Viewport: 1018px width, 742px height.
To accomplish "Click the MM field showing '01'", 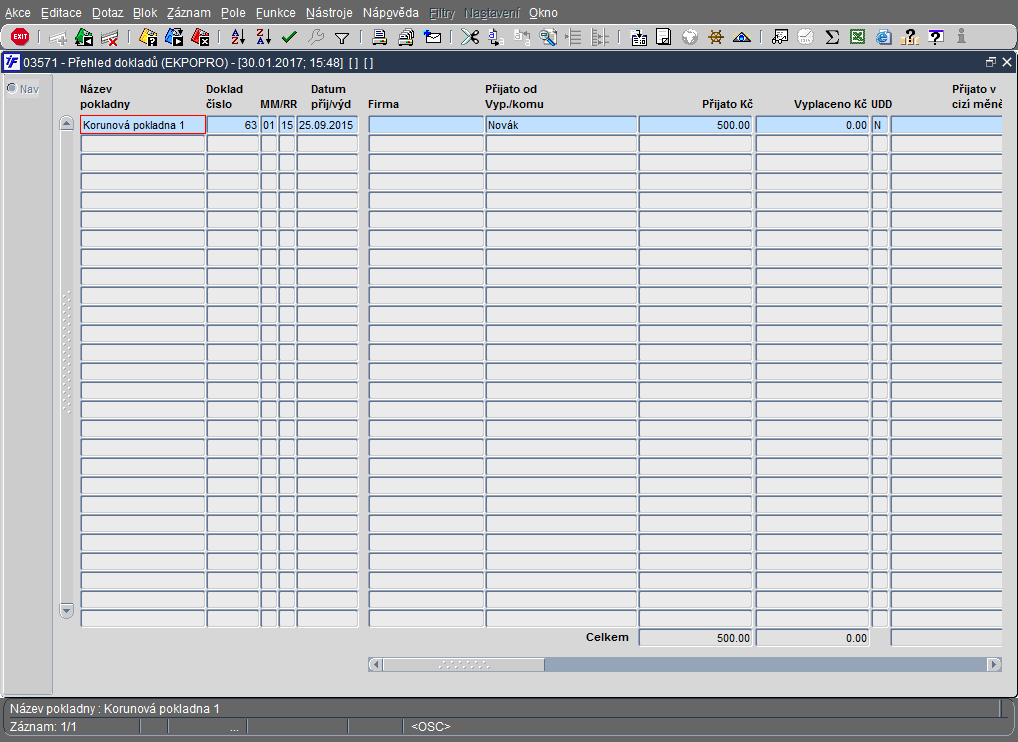I will (x=269, y=125).
